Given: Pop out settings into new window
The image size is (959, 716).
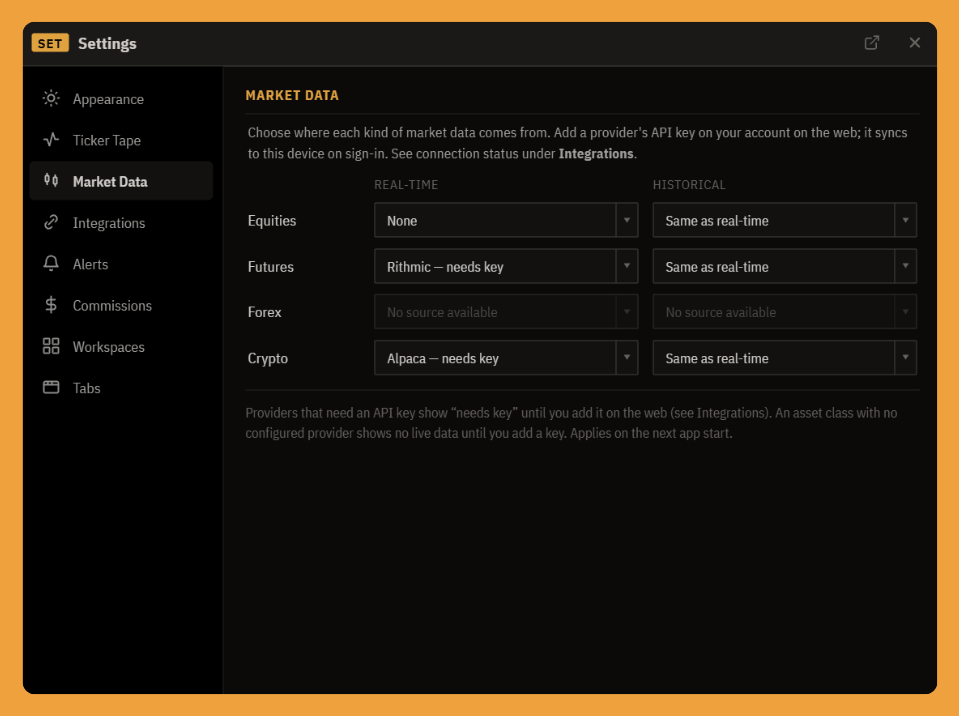Looking at the screenshot, I should click(x=872, y=43).
